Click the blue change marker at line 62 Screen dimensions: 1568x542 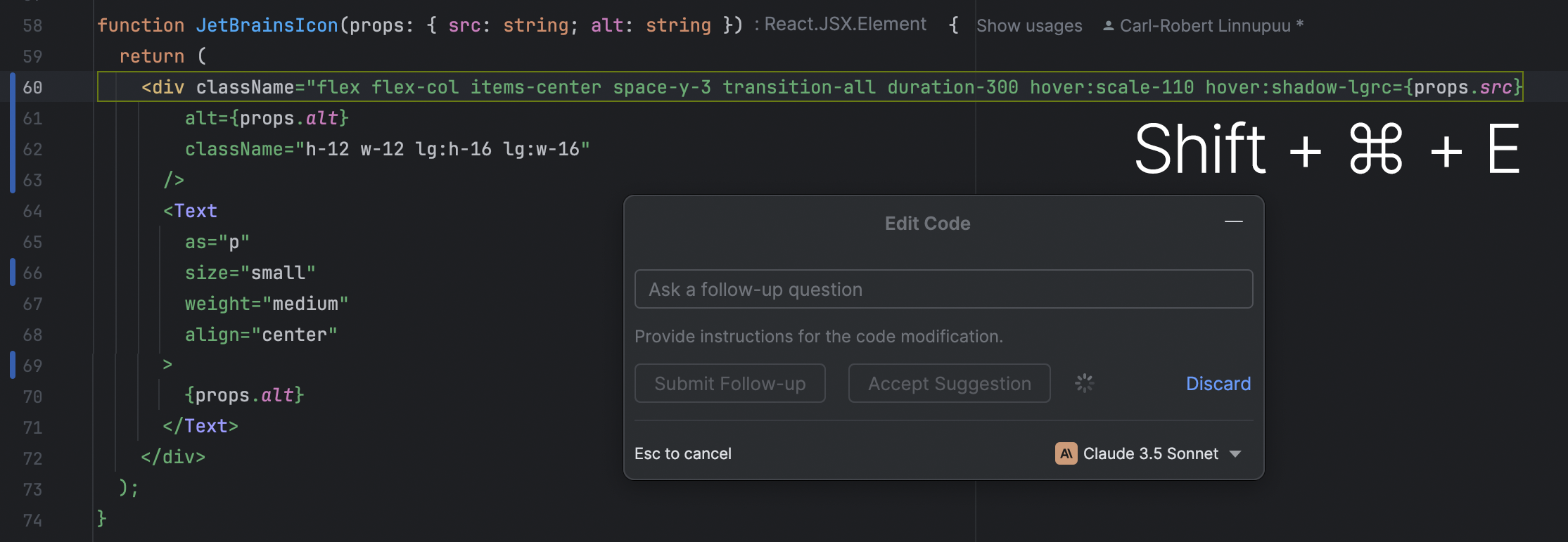(x=13, y=148)
